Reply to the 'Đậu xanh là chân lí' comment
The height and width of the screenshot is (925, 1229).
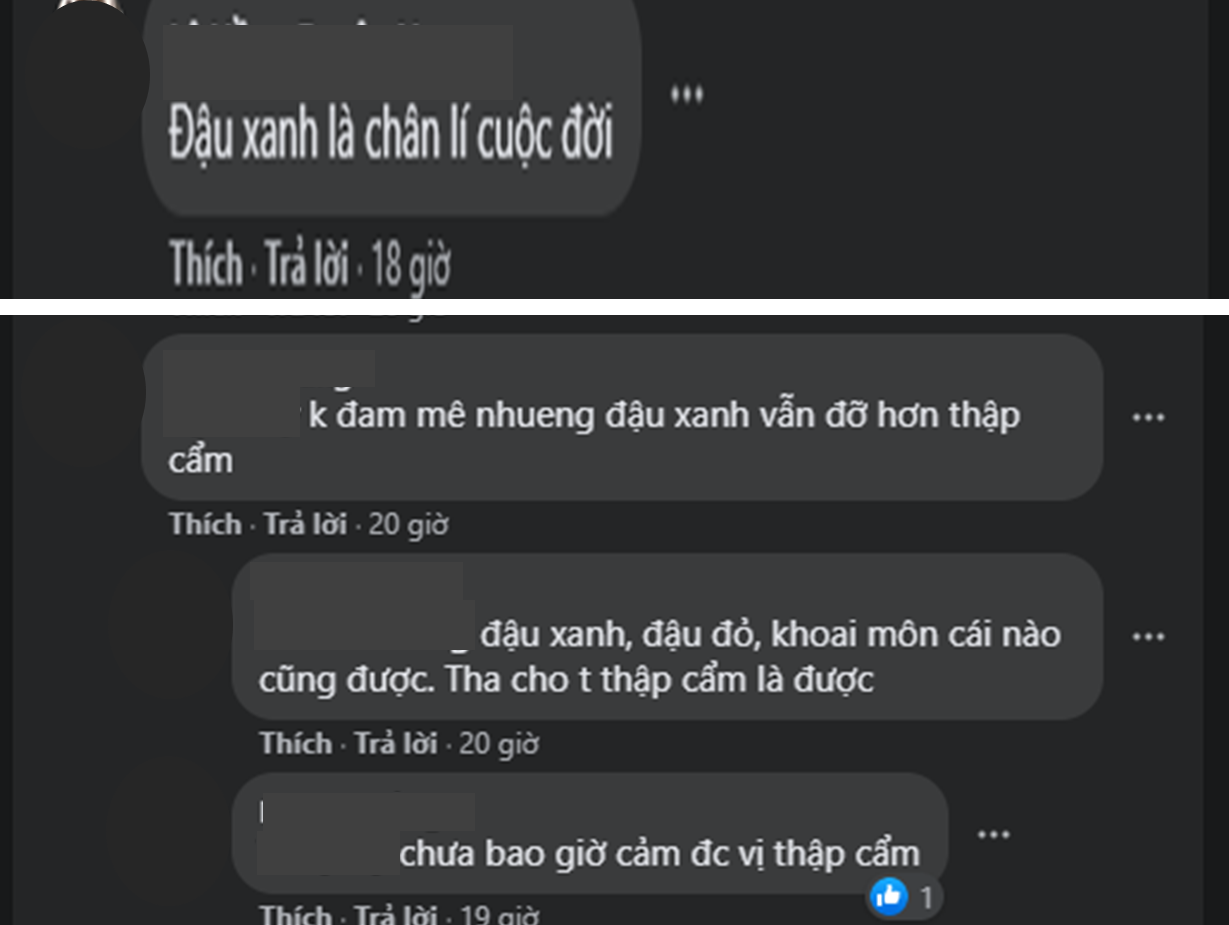(305, 265)
